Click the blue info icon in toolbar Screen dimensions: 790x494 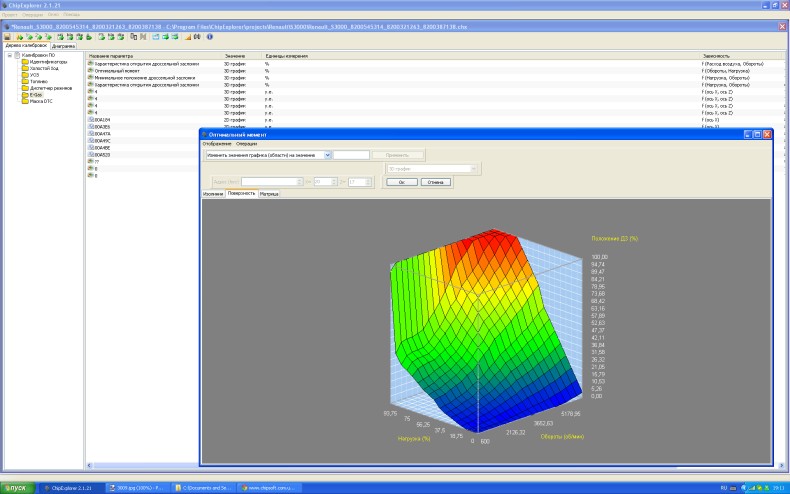coord(210,37)
